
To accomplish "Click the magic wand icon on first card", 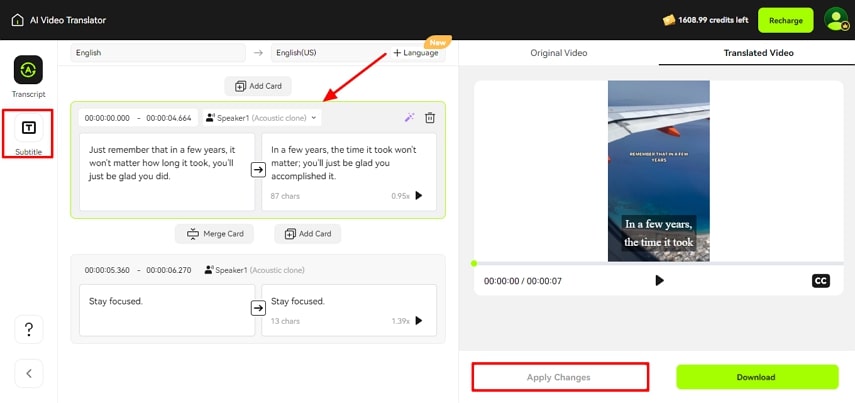I will tap(409, 117).
